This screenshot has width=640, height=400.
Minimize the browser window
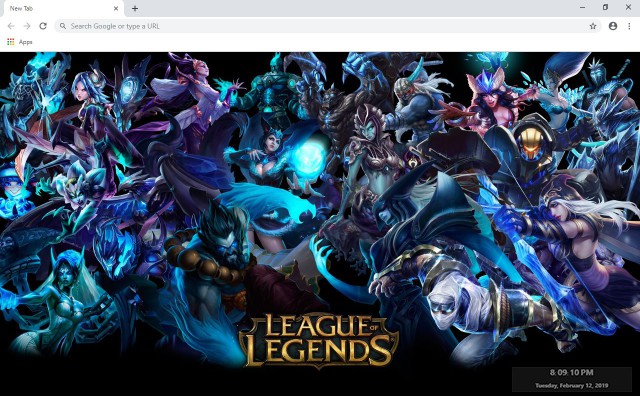coord(582,7)
